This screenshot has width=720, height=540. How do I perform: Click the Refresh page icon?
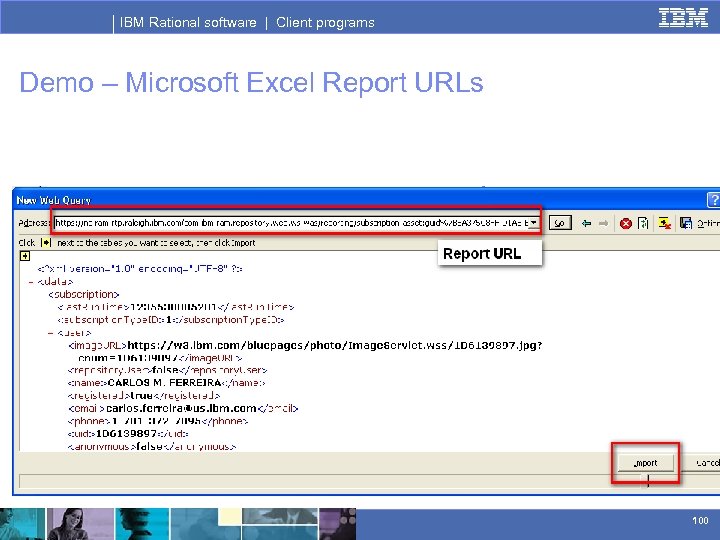643,223
